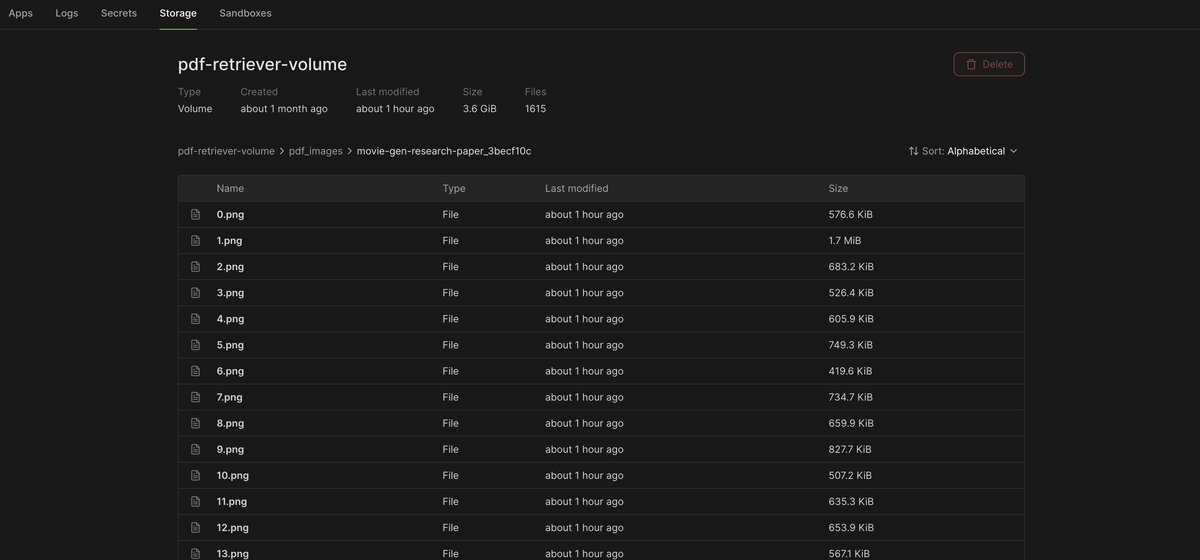Click the file icon for 6.png
The width and height of the screenshot is (1200, 560).
pyautogui.click(x=196, y=371)
